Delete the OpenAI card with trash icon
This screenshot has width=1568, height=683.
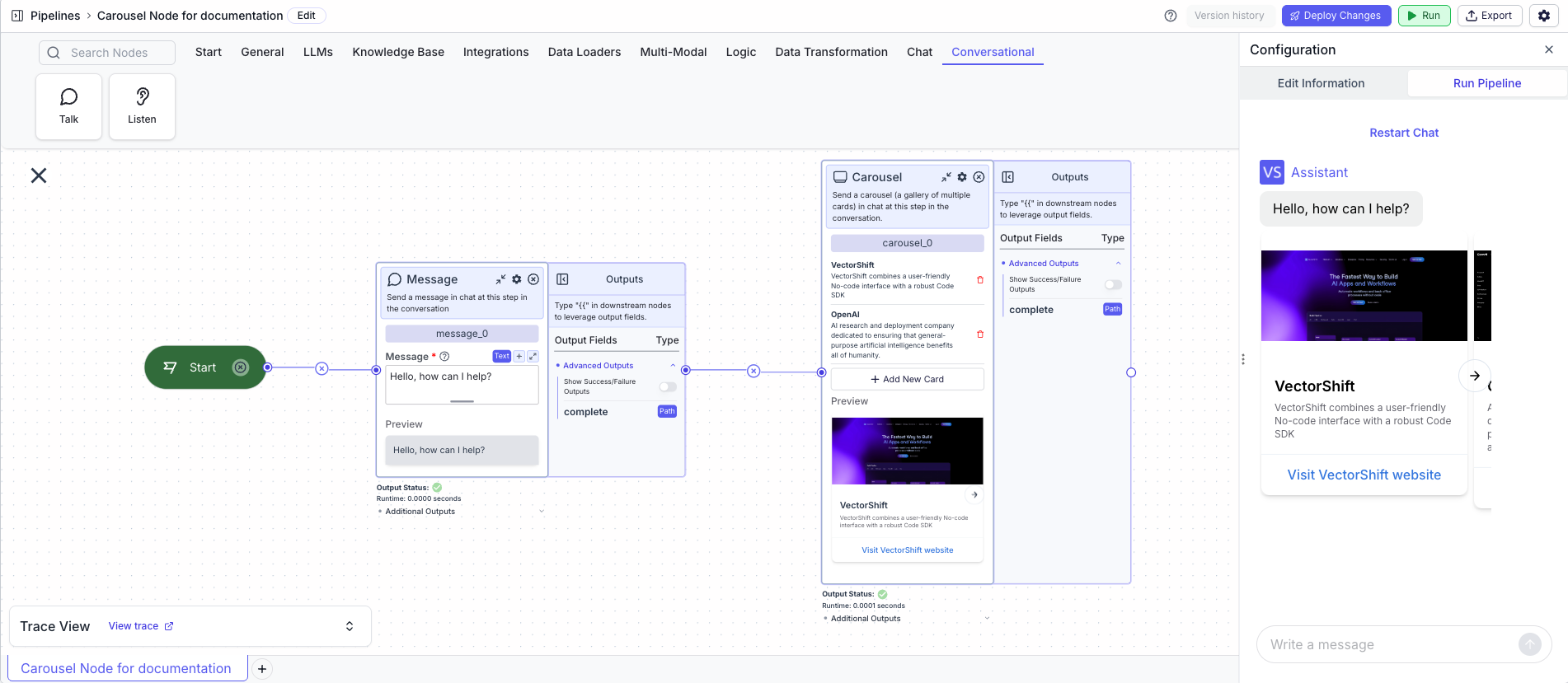(x=980, y=334)
